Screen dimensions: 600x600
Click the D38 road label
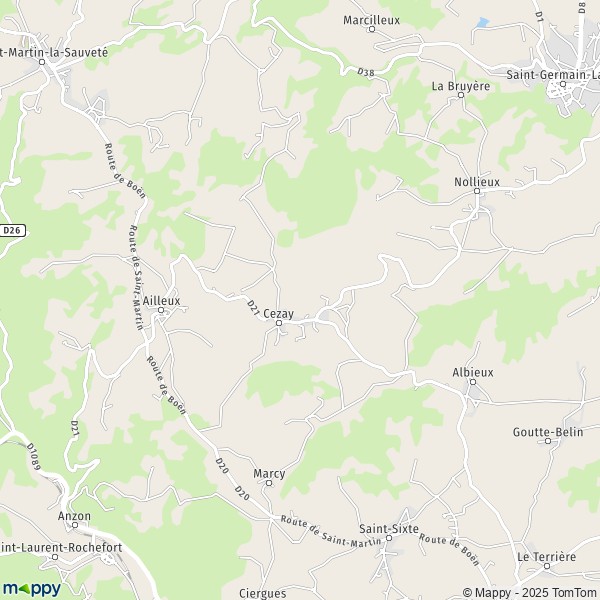coord(366,72)
